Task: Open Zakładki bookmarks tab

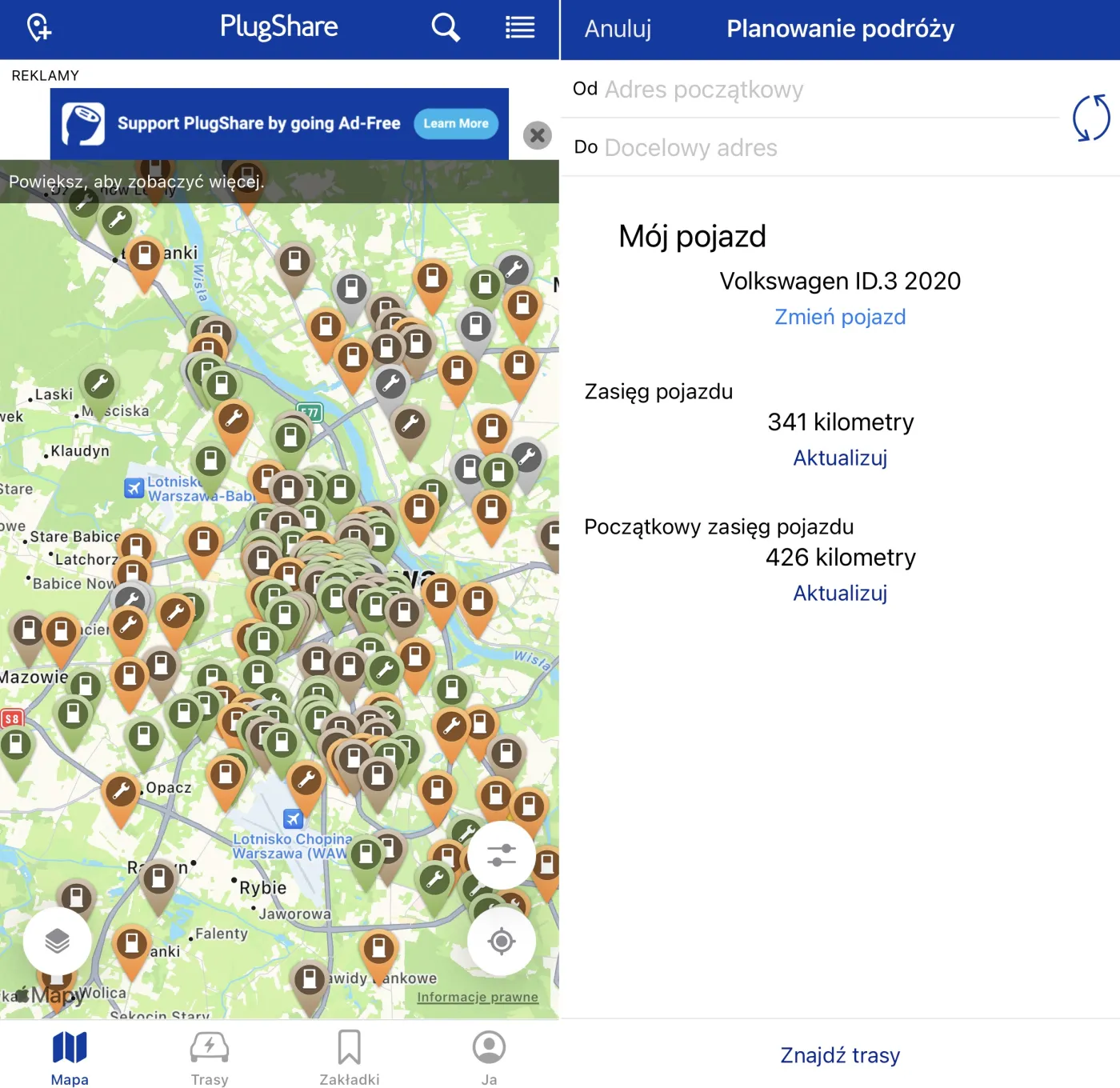Action: pos(350,1058)
